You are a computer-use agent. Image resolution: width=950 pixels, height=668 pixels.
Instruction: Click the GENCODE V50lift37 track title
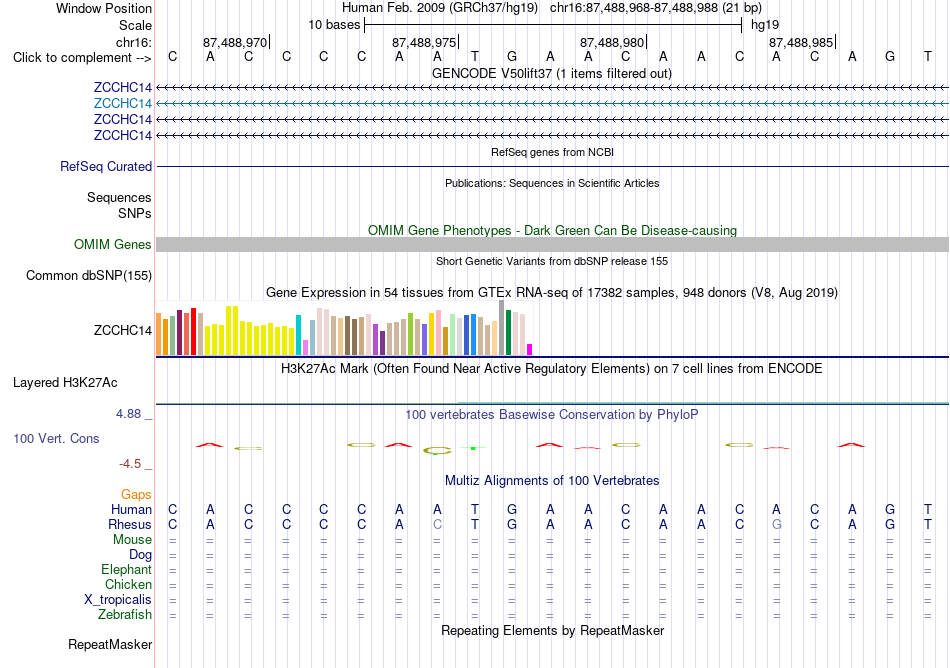point(552,74)
